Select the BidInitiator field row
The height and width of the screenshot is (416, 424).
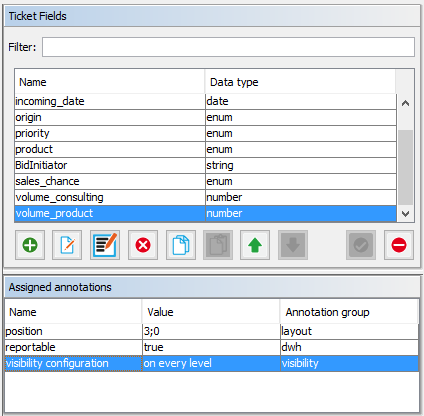pyautogui.click(x=206, y=165)
